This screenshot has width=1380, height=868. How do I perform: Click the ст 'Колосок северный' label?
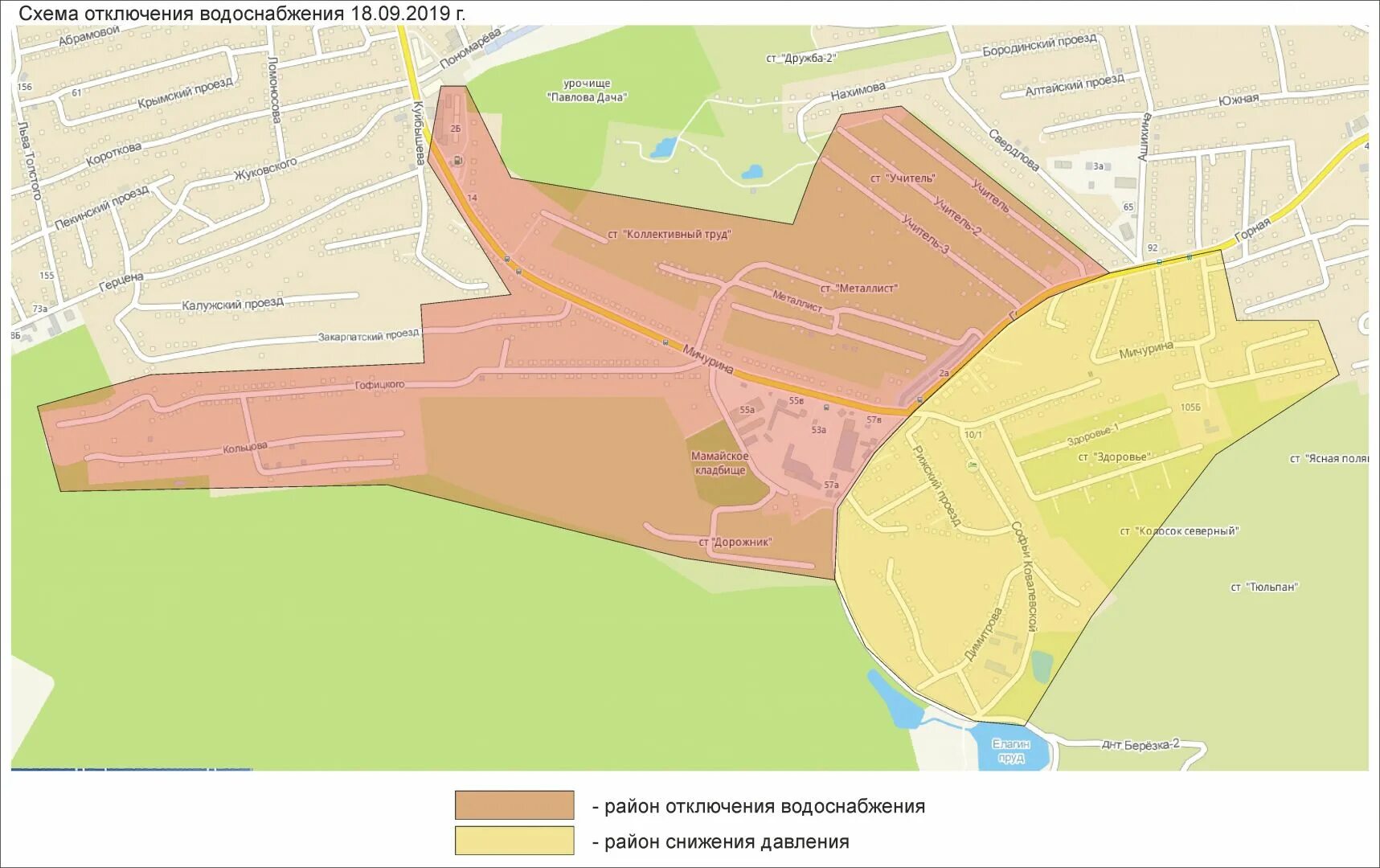[x=1180, y=531]
